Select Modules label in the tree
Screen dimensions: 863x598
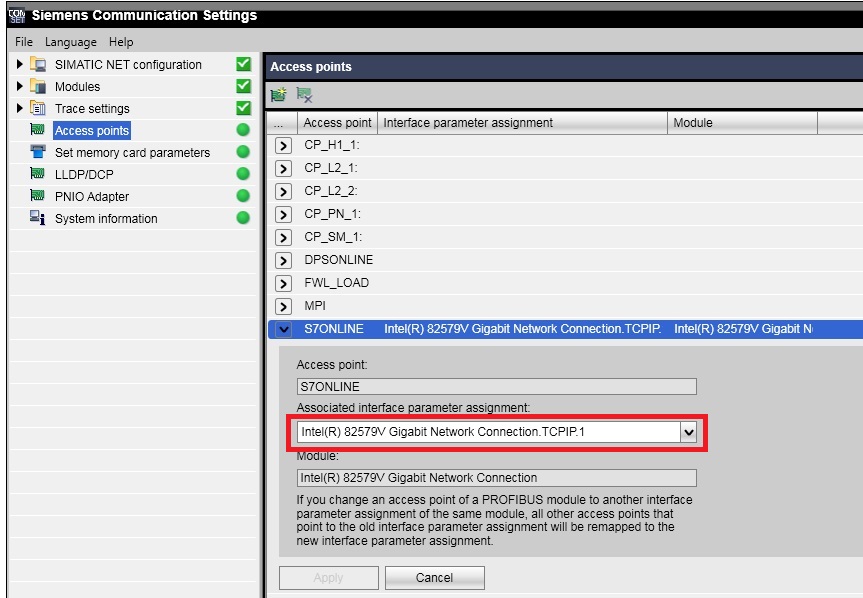tap(78, 86)
